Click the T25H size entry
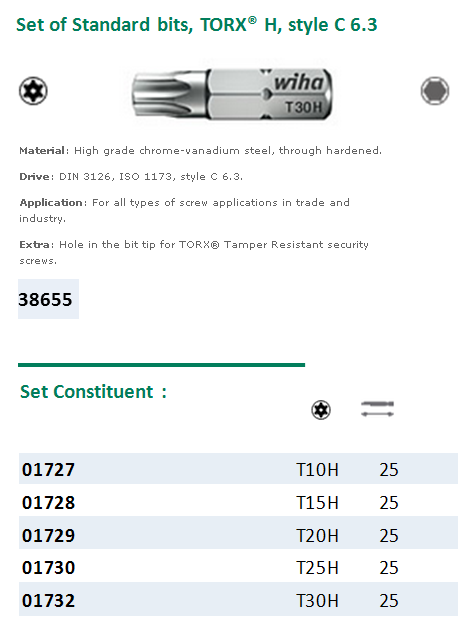The height and width of the screenshot is (635, 476). (317, 568)
